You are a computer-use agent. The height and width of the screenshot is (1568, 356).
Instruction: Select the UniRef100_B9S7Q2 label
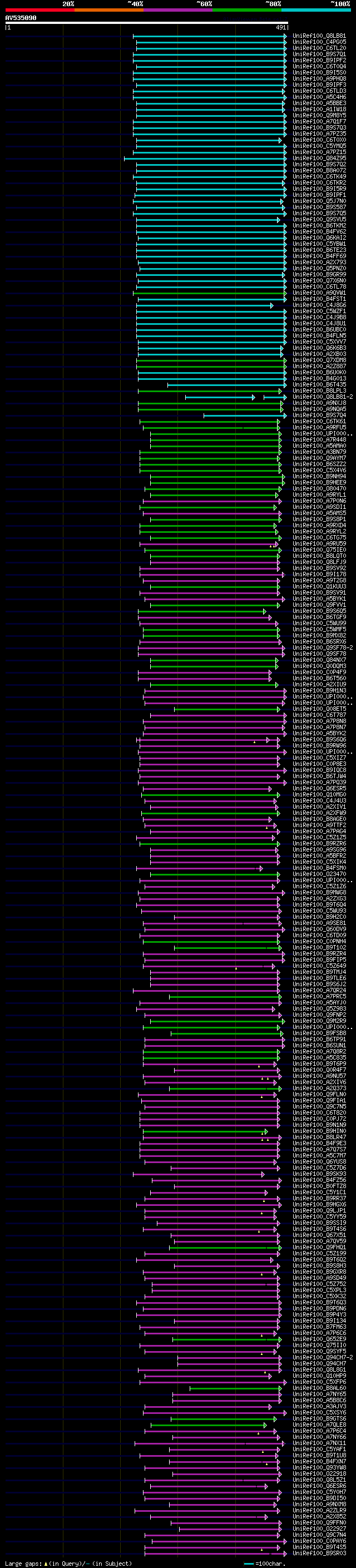319,164
